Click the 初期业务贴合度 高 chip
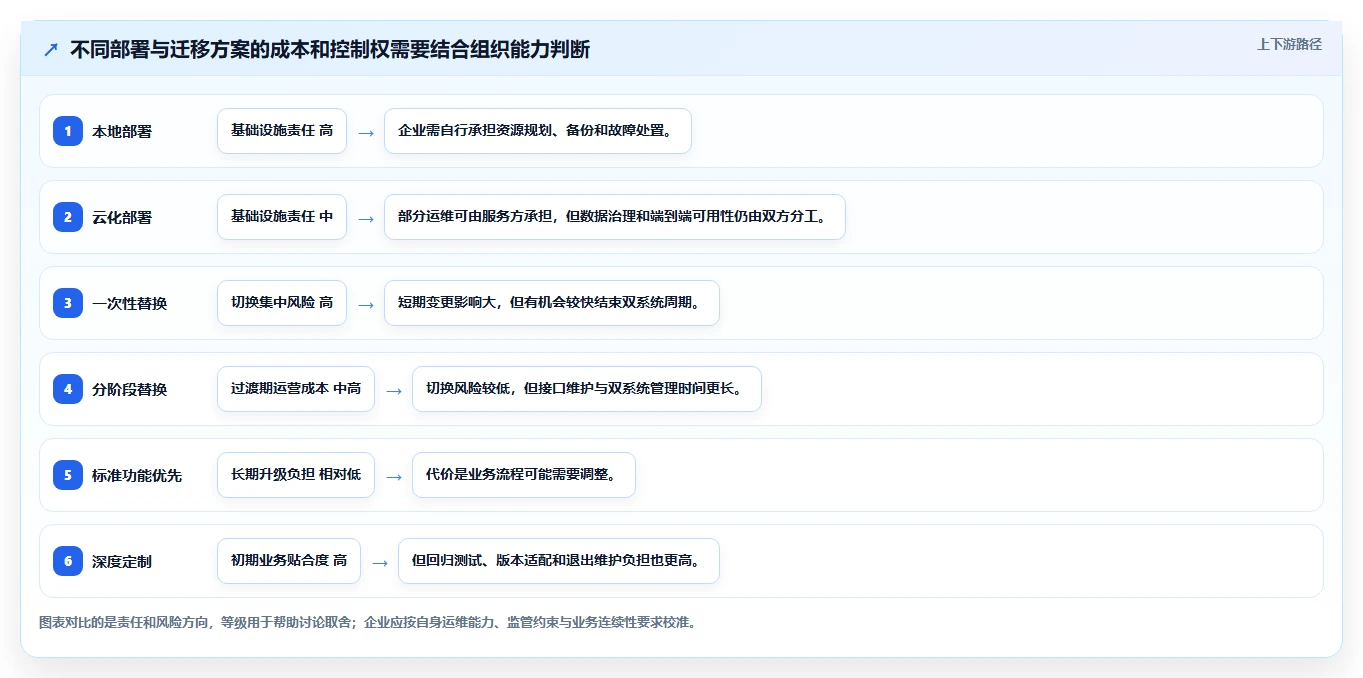1363x678 pixels. (289, 561)
